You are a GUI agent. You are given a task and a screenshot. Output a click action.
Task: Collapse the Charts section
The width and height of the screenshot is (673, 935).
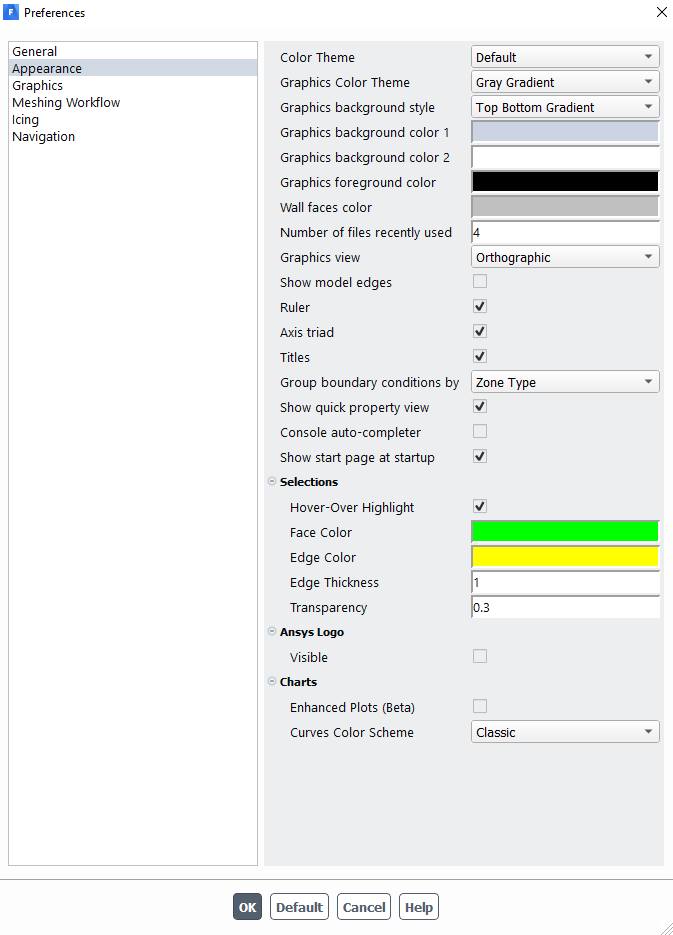pos(272,682)
